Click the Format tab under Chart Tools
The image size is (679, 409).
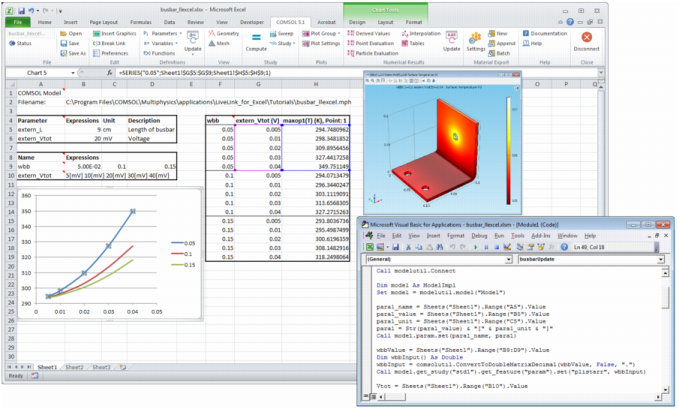pyautogui.click(x=414, y=22)
